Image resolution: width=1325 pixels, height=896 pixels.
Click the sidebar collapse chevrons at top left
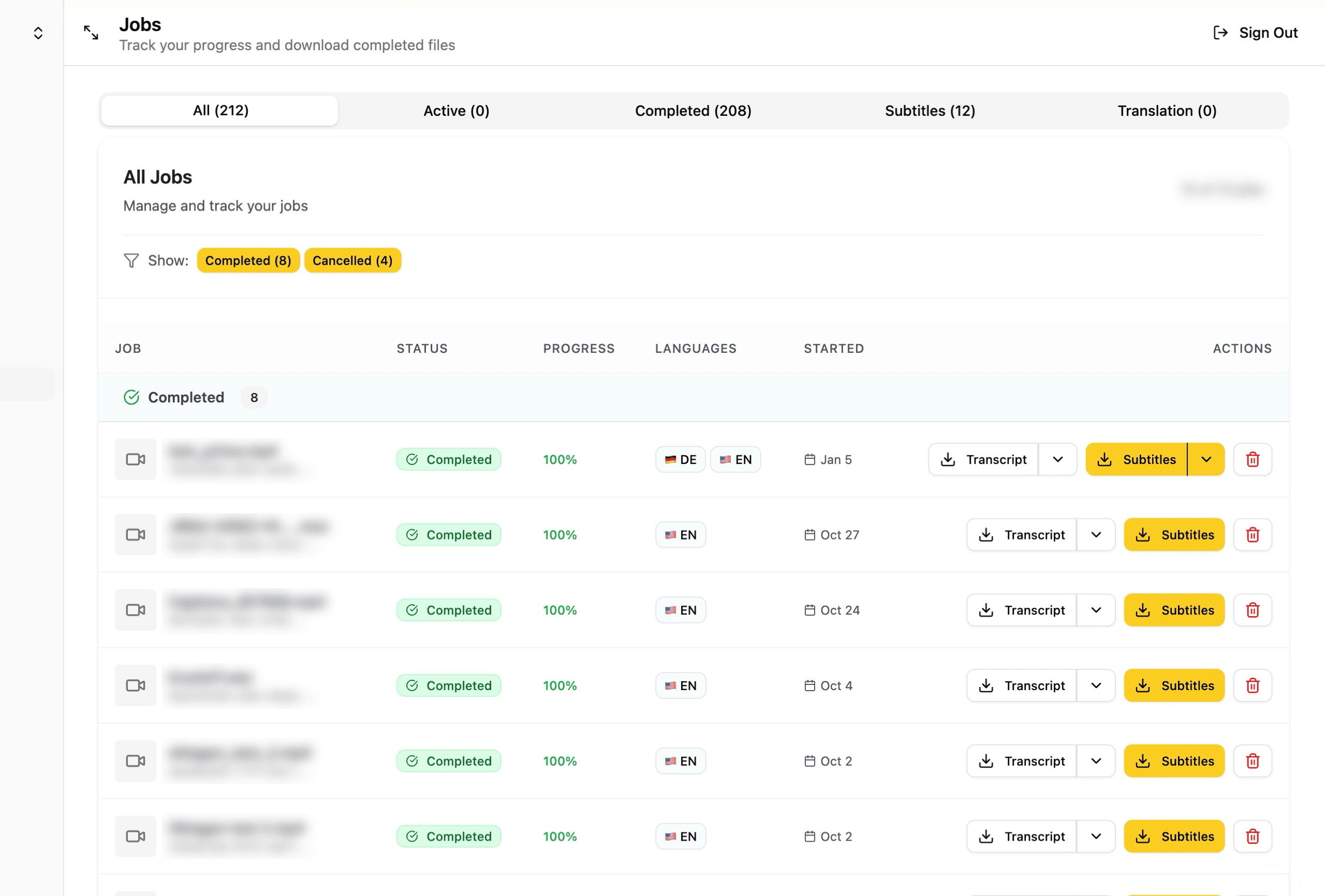[x=38, y=33]
